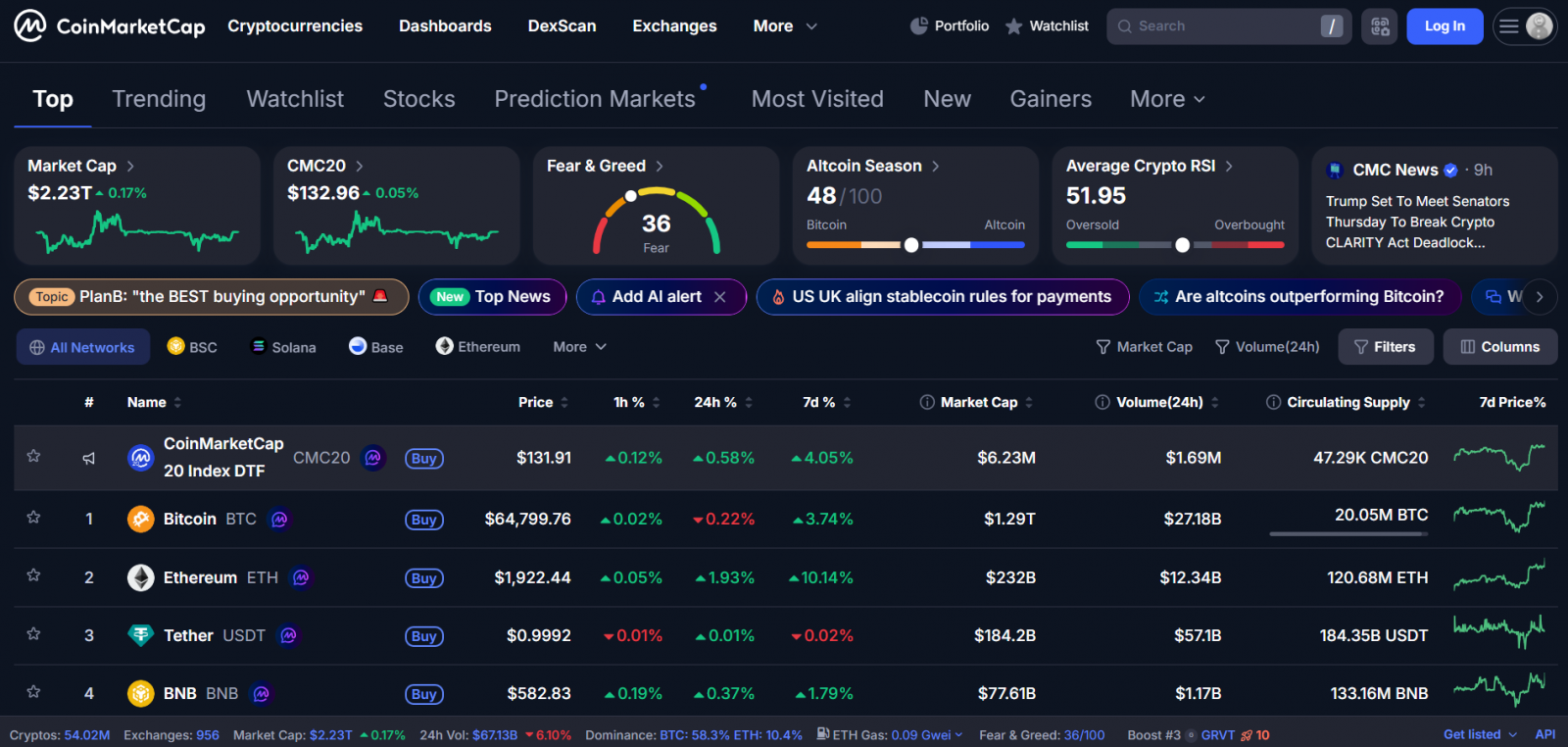Click the Altcoin Season slider indicator
This screenshot has height=747, width=1568.
(911, 245)
